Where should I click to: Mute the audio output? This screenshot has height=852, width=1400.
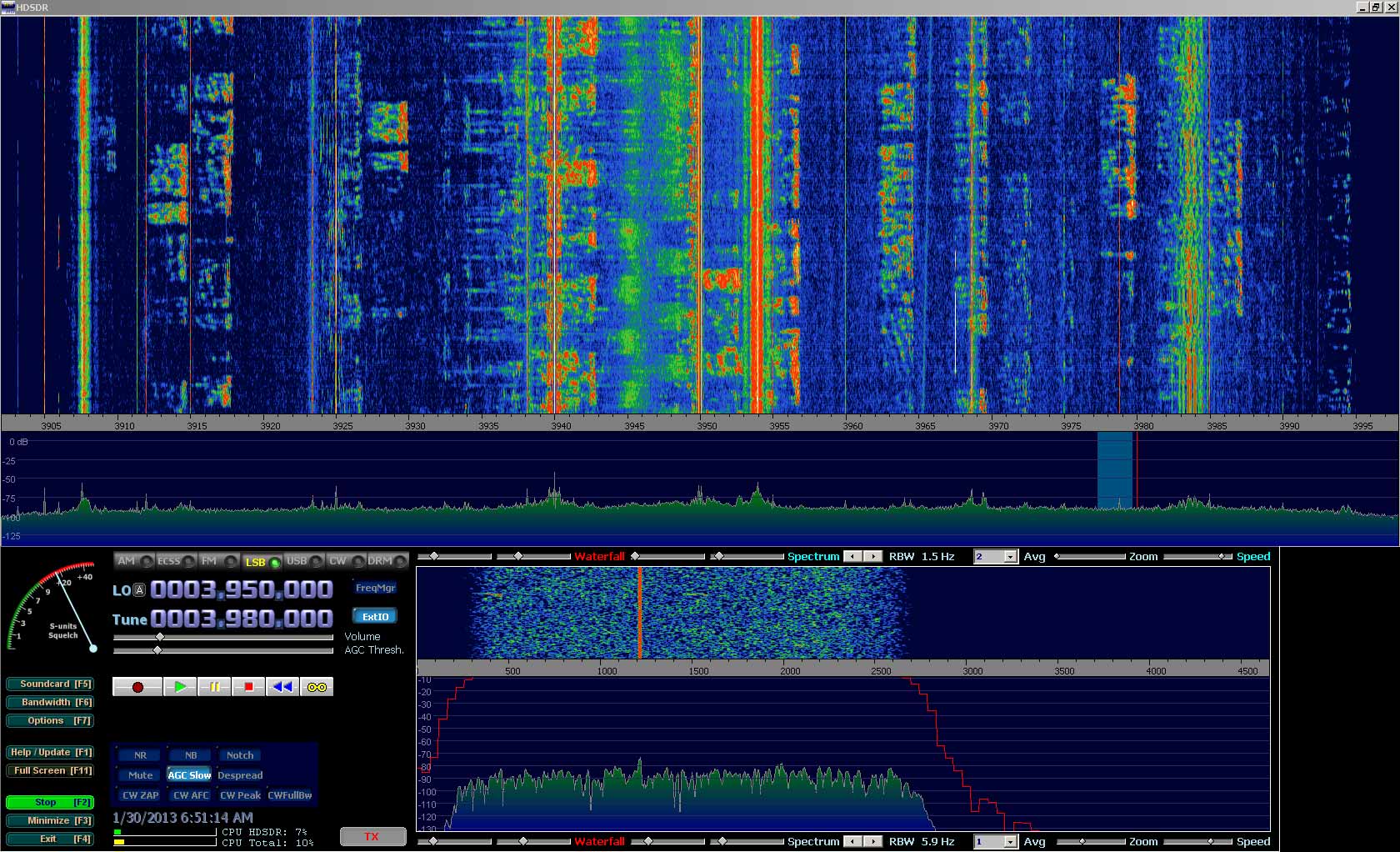(140, 775)
